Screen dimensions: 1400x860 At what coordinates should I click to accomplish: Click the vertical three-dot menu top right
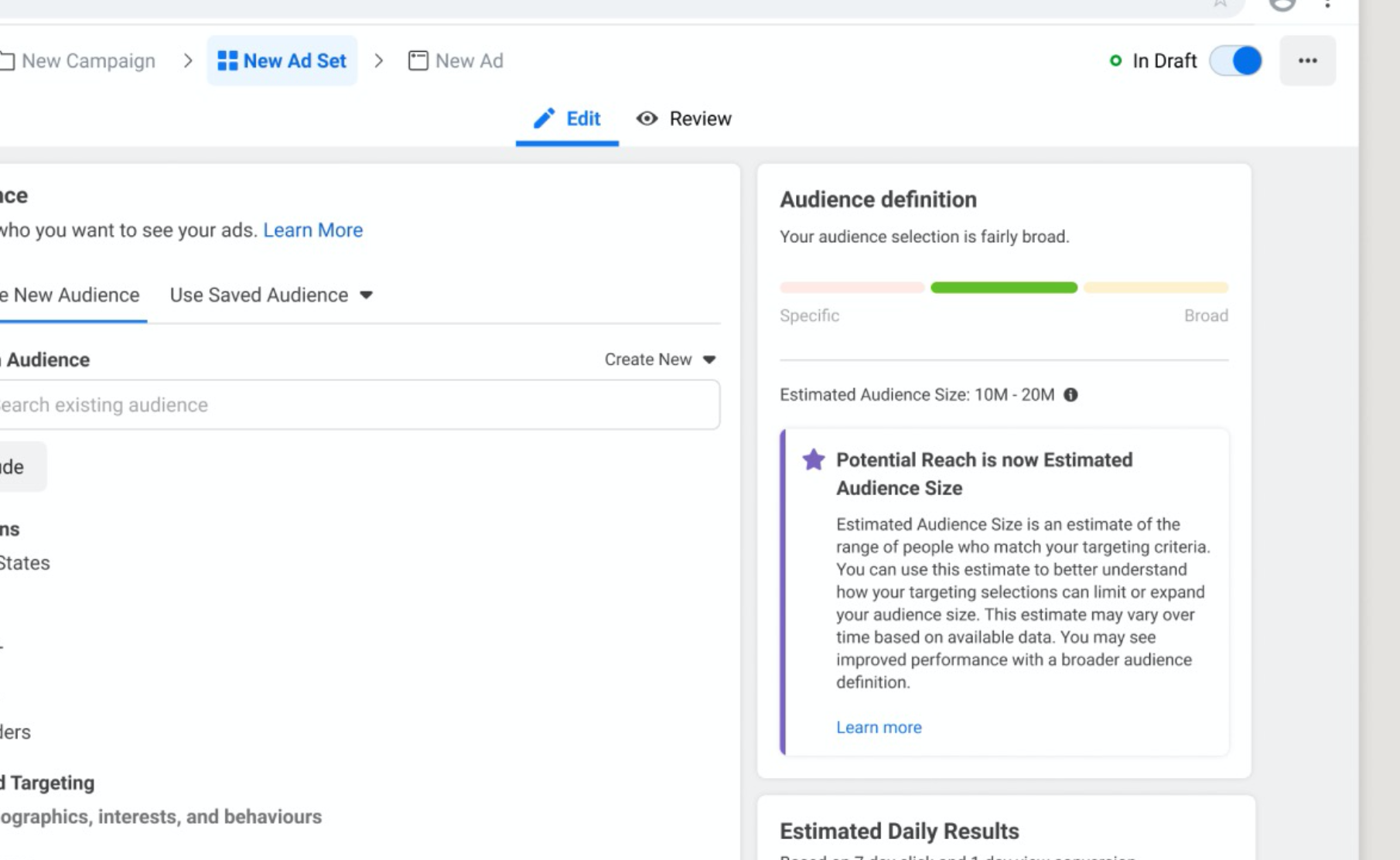point(1328,5)
